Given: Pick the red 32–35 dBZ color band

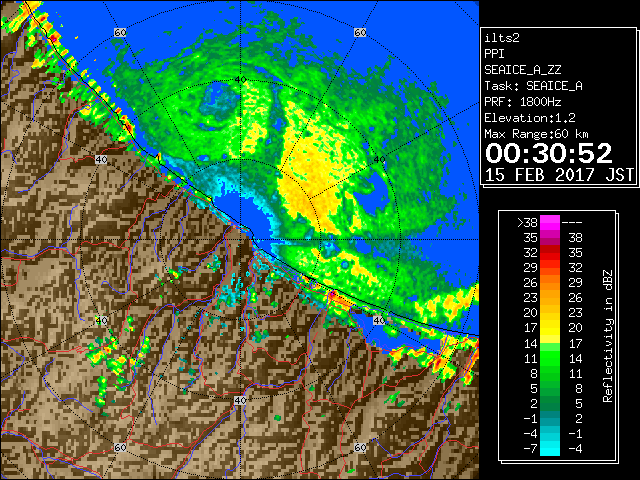Looking at the screenshot, I should (550, 253).
